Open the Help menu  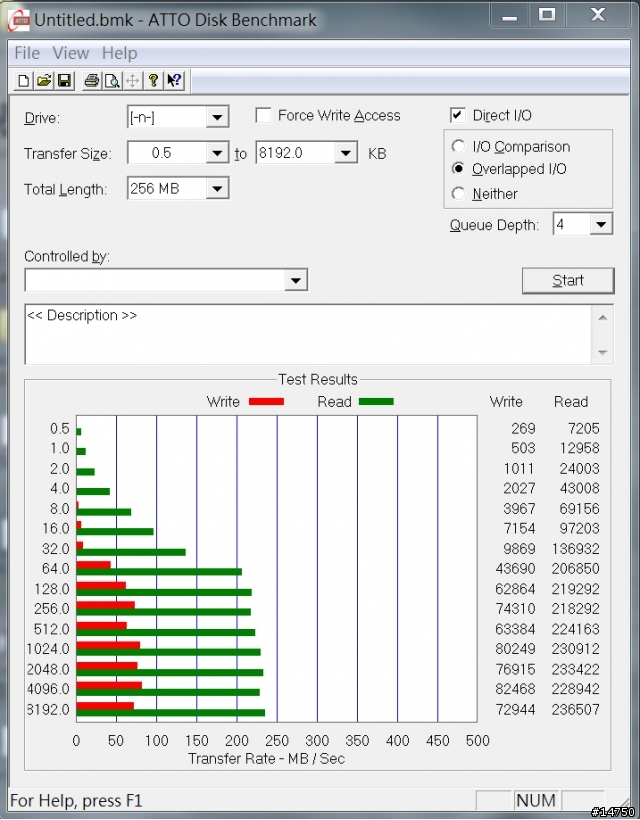(119, 53)
